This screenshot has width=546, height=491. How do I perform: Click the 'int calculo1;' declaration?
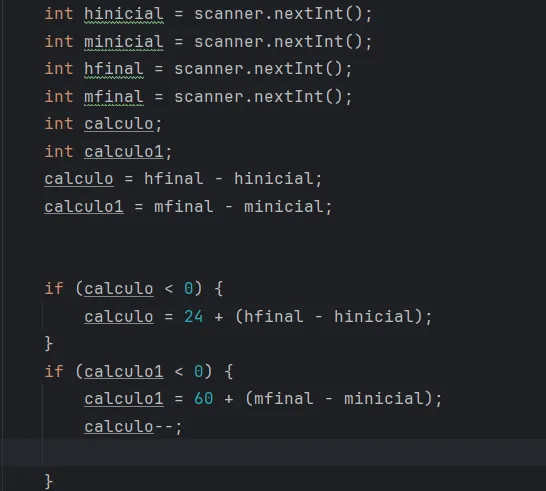108,152
